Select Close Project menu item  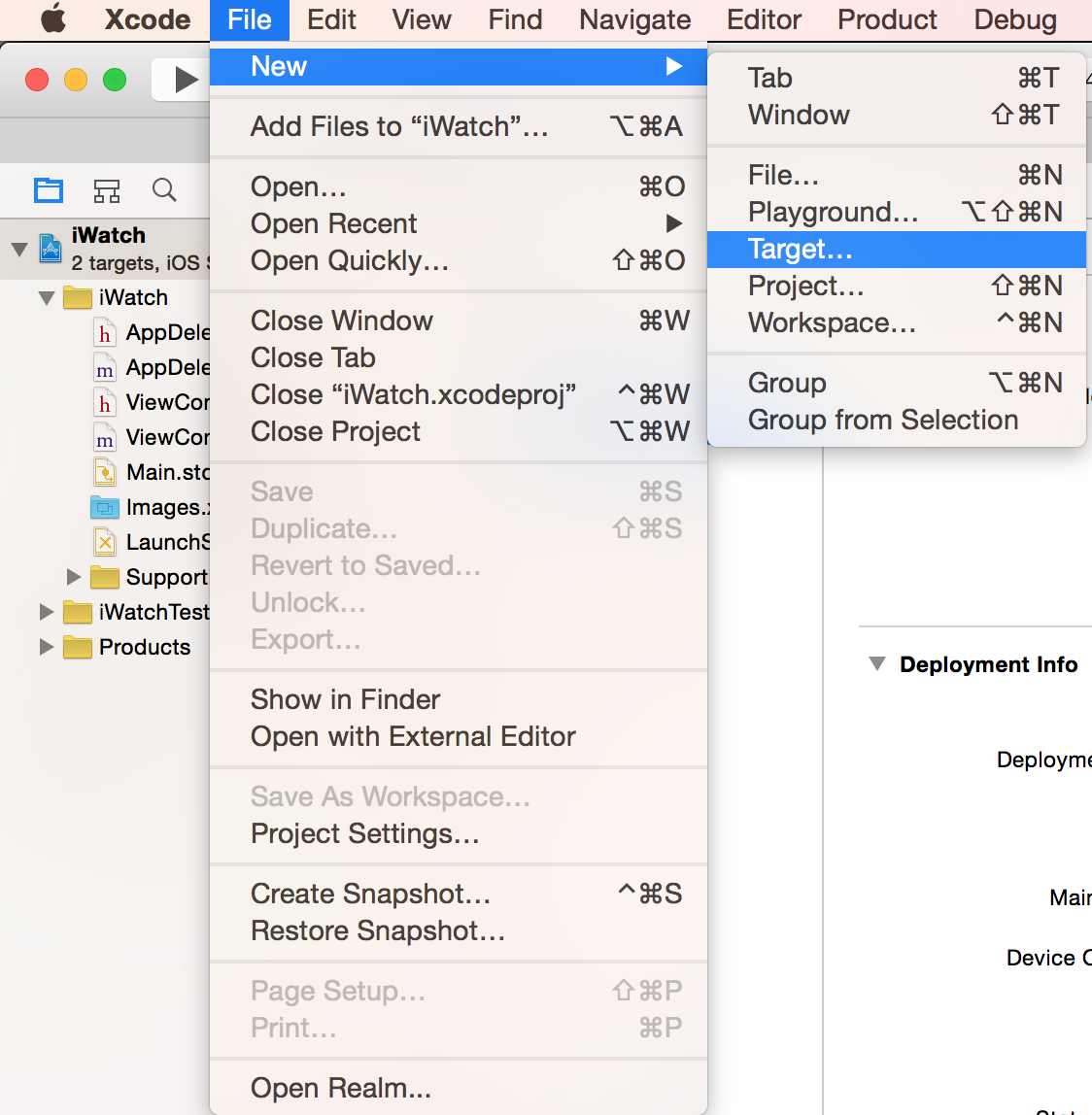[459, 431]
